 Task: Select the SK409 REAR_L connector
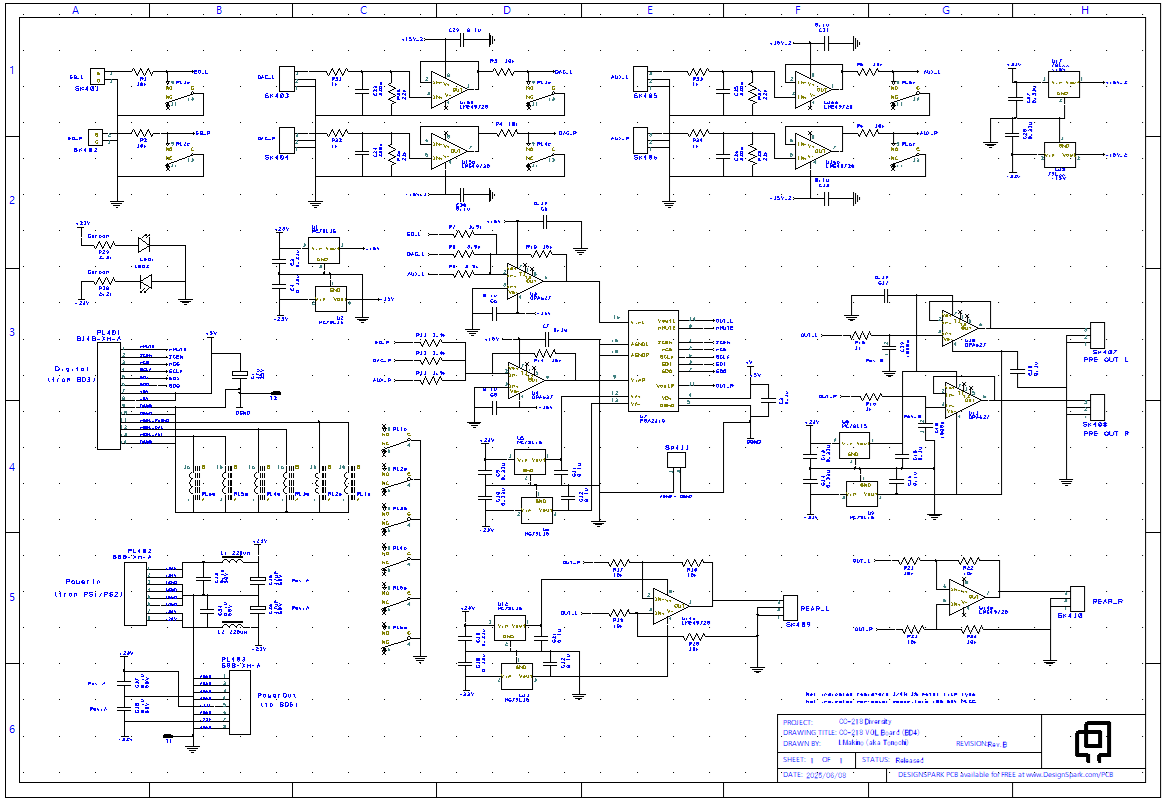click(x=791, y=607)
